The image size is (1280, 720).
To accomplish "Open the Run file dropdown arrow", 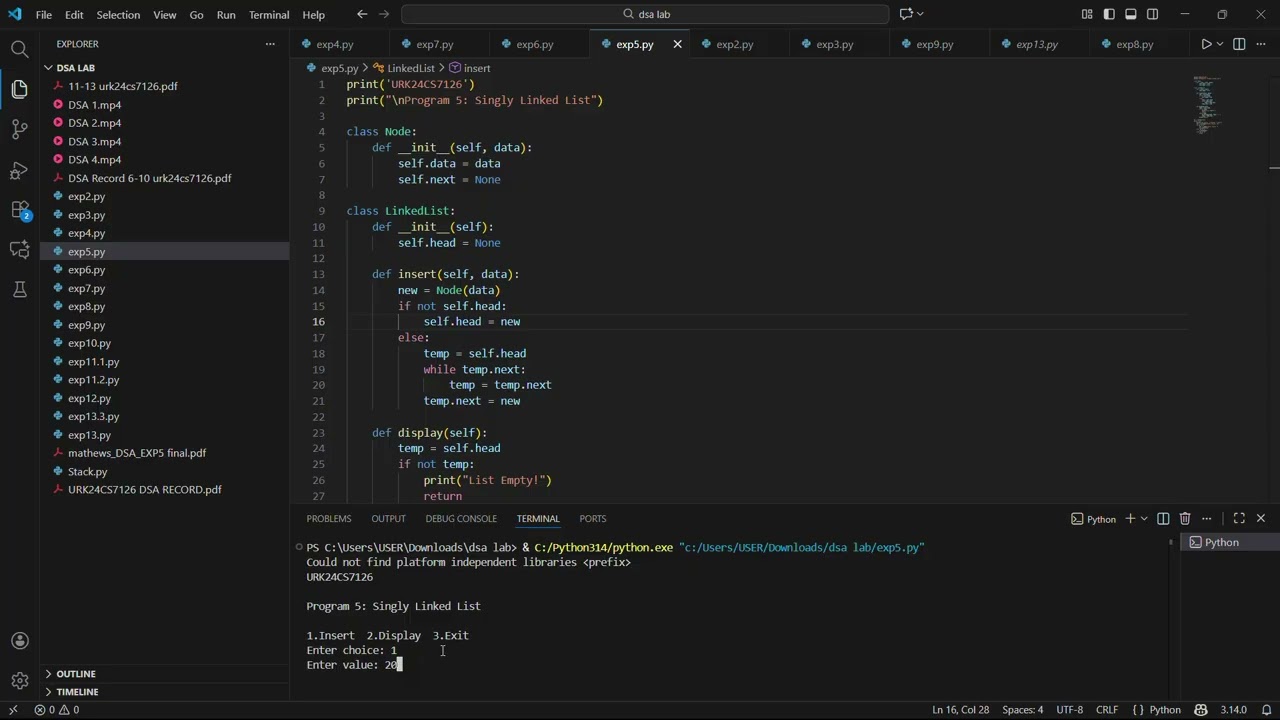I will click(x=1221, y=44).
